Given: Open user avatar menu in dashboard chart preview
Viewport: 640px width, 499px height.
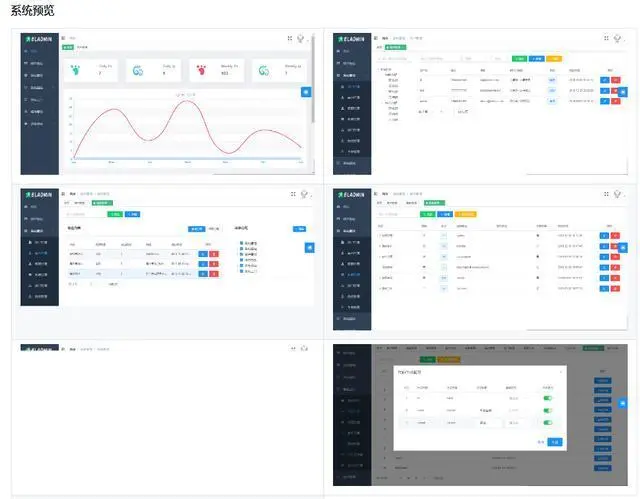Looking at the screenshot, I should [x=301, y=38].
